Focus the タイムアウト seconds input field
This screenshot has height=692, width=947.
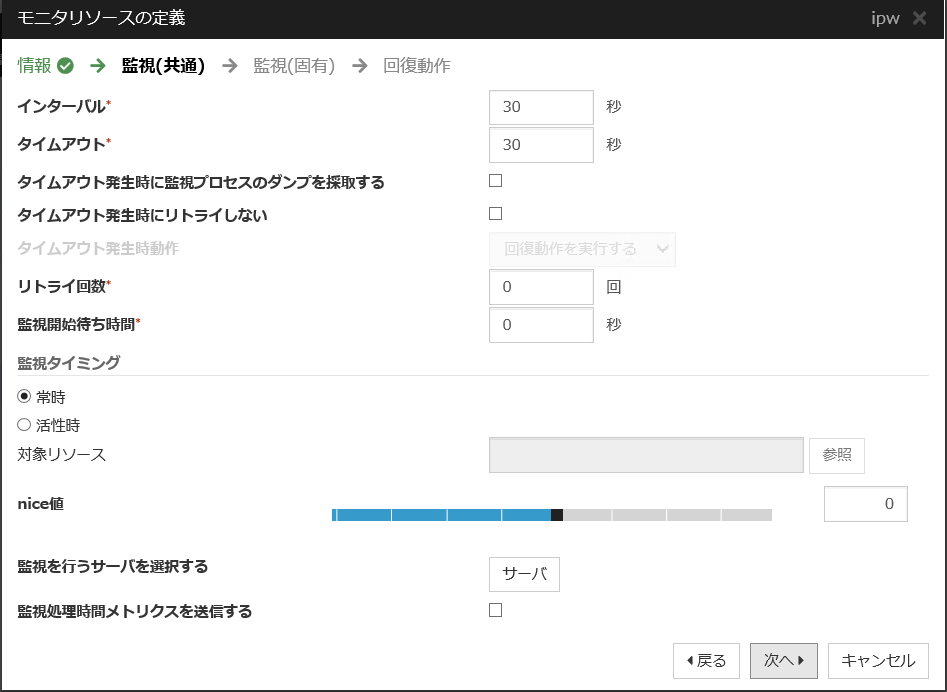541,144
